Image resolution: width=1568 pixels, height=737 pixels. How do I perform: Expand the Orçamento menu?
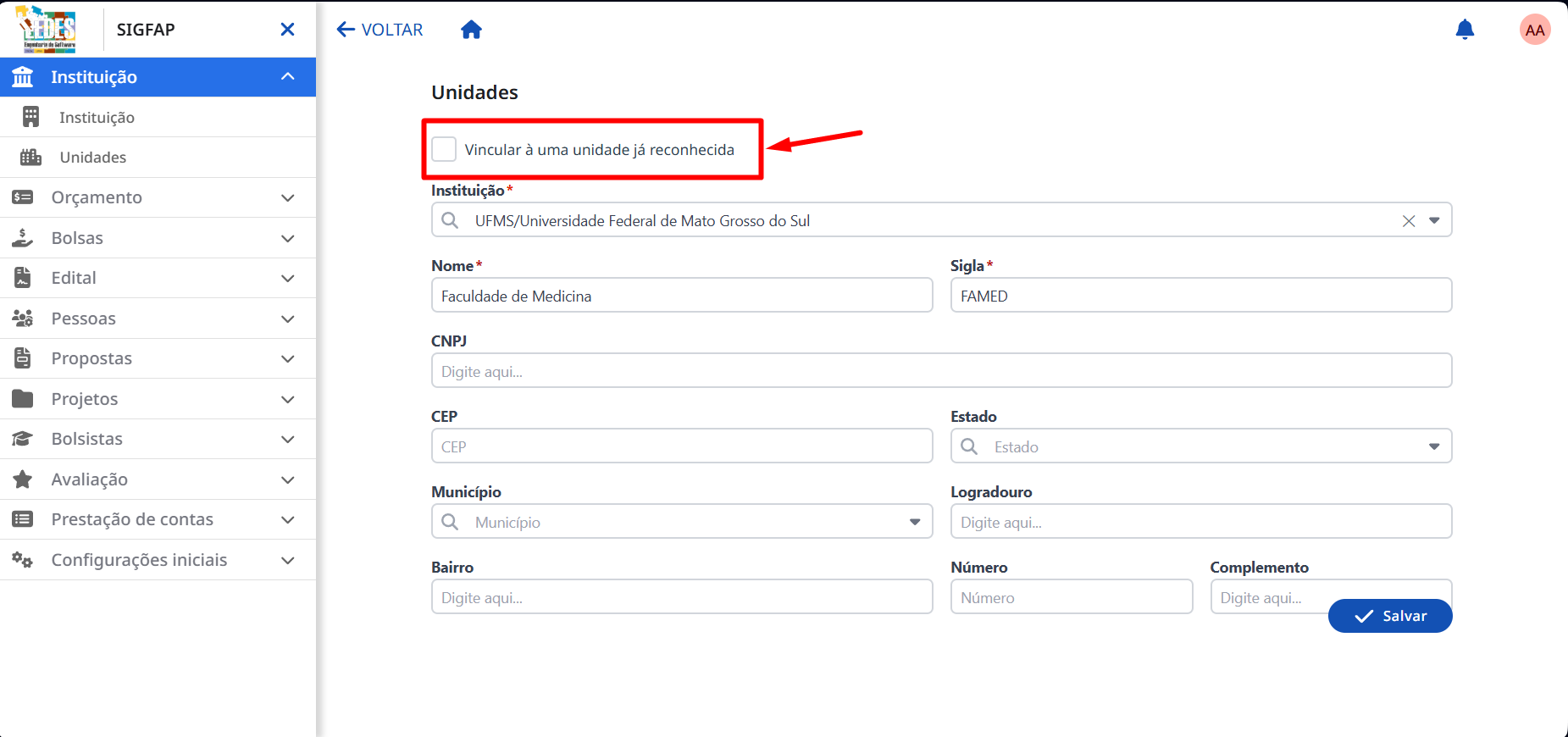click(158, 197)
